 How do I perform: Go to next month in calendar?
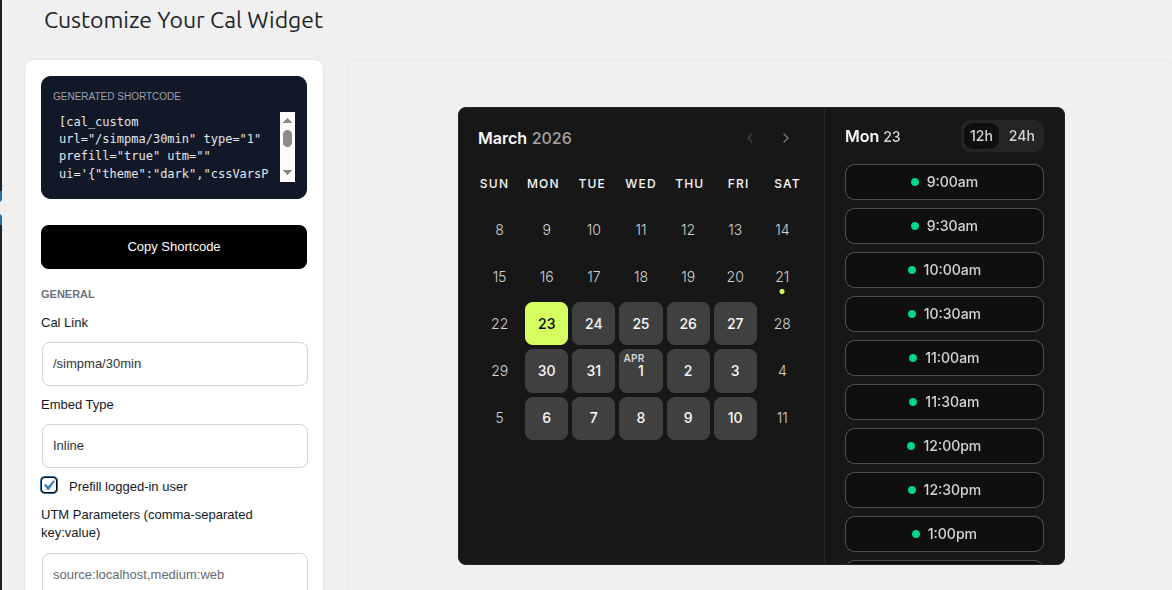[786, 138]
